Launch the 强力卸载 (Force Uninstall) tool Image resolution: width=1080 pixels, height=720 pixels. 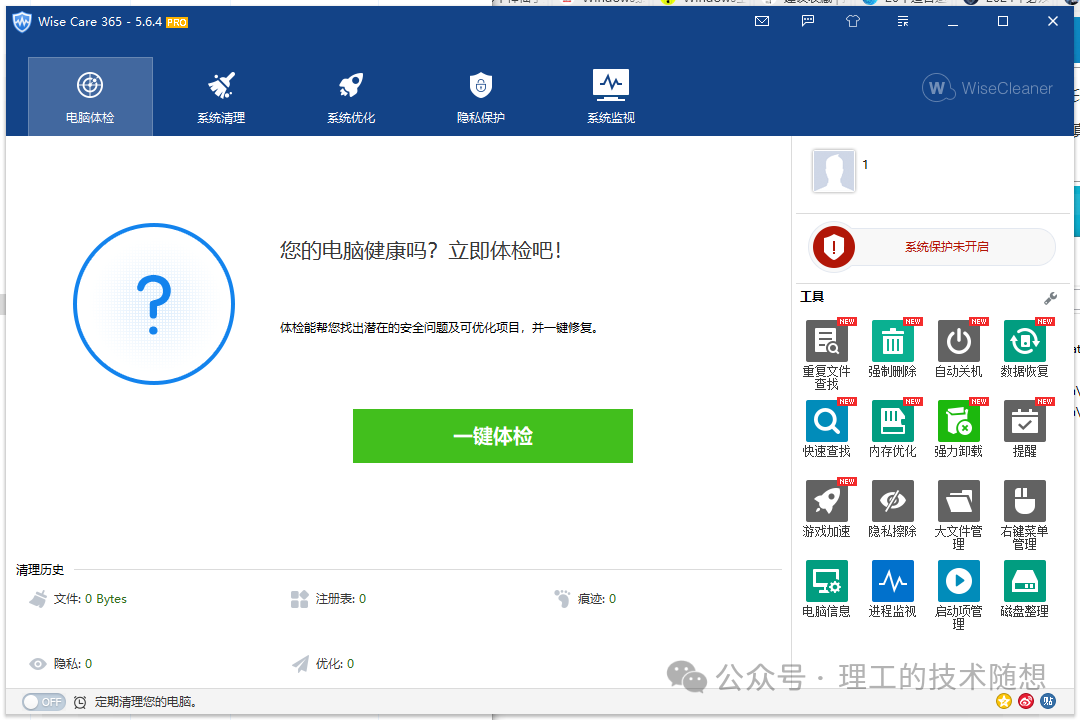[x=958, y=421]
